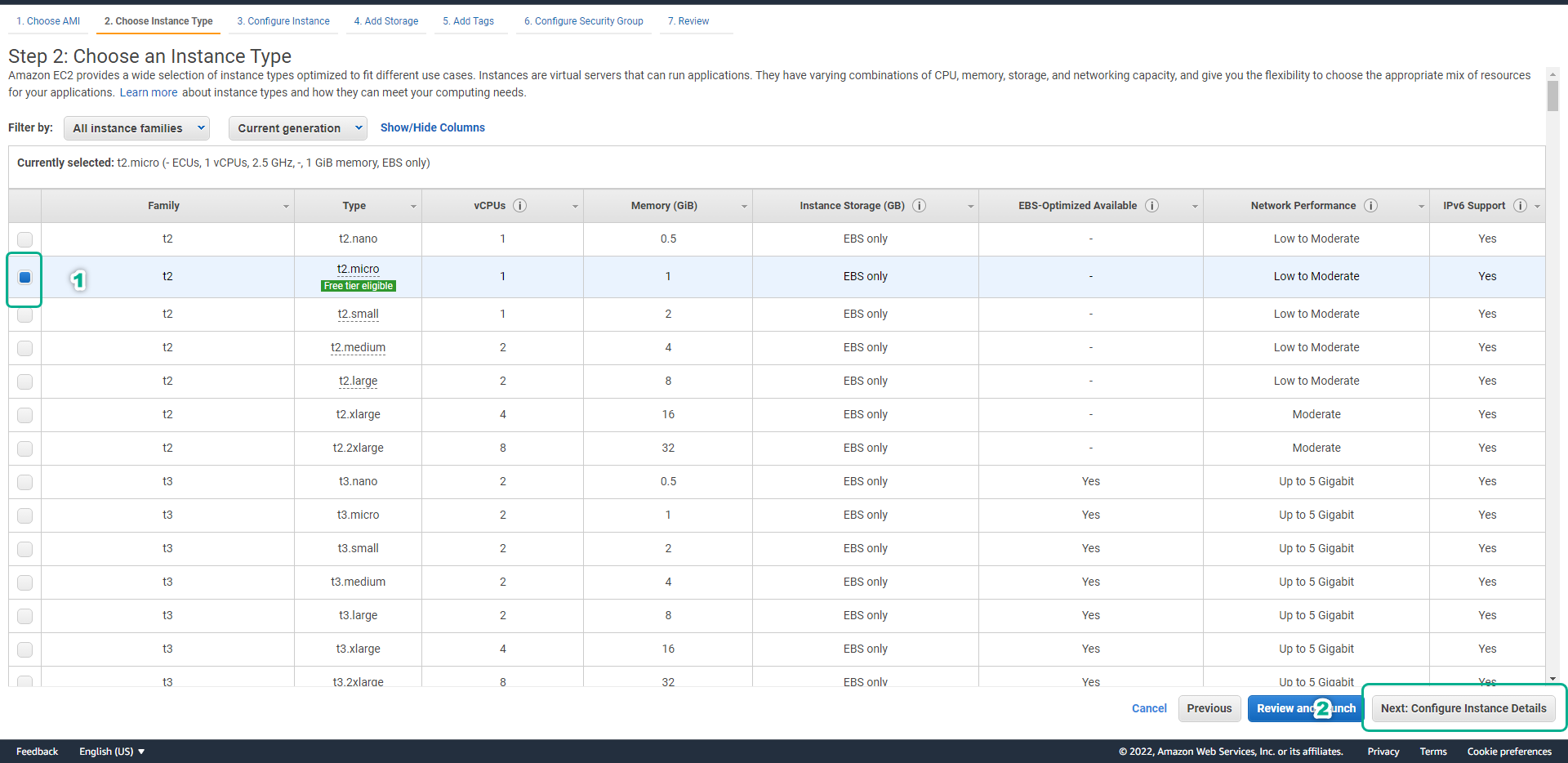
Task: Click the Network Performance info icon
Action: tap(1370, 206)
